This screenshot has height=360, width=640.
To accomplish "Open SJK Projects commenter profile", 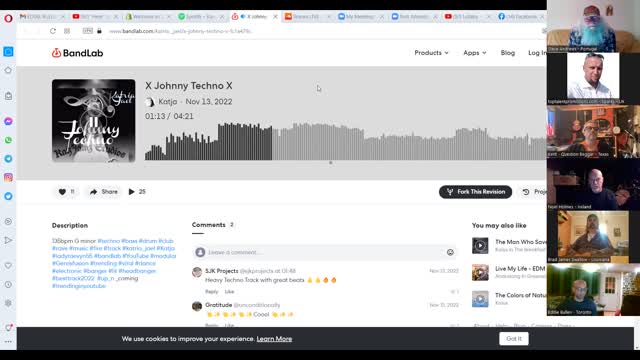I will click(x=222, y=271).
